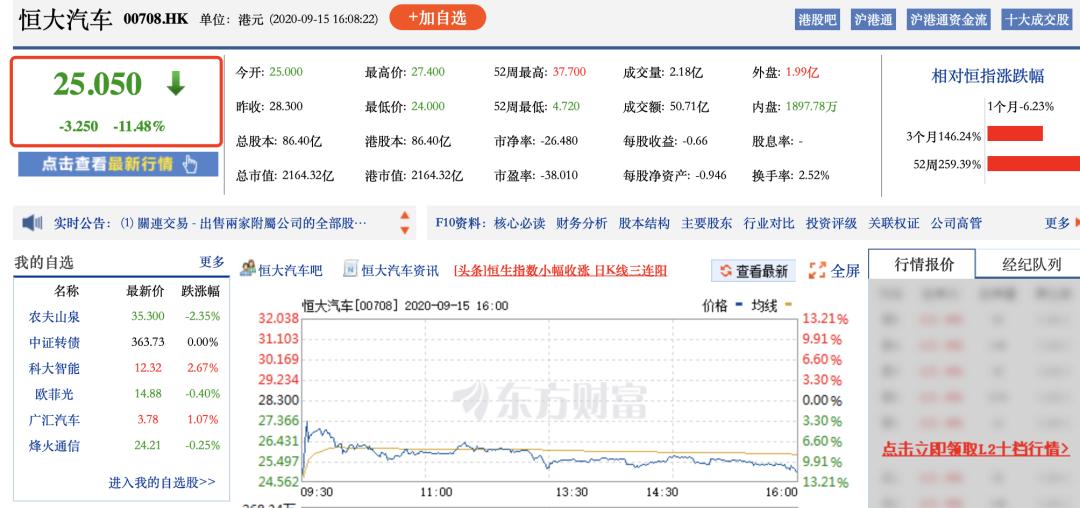Open 科大智能 in watchlist
This screenshot has height=508, width=1080.
[54, 368]
